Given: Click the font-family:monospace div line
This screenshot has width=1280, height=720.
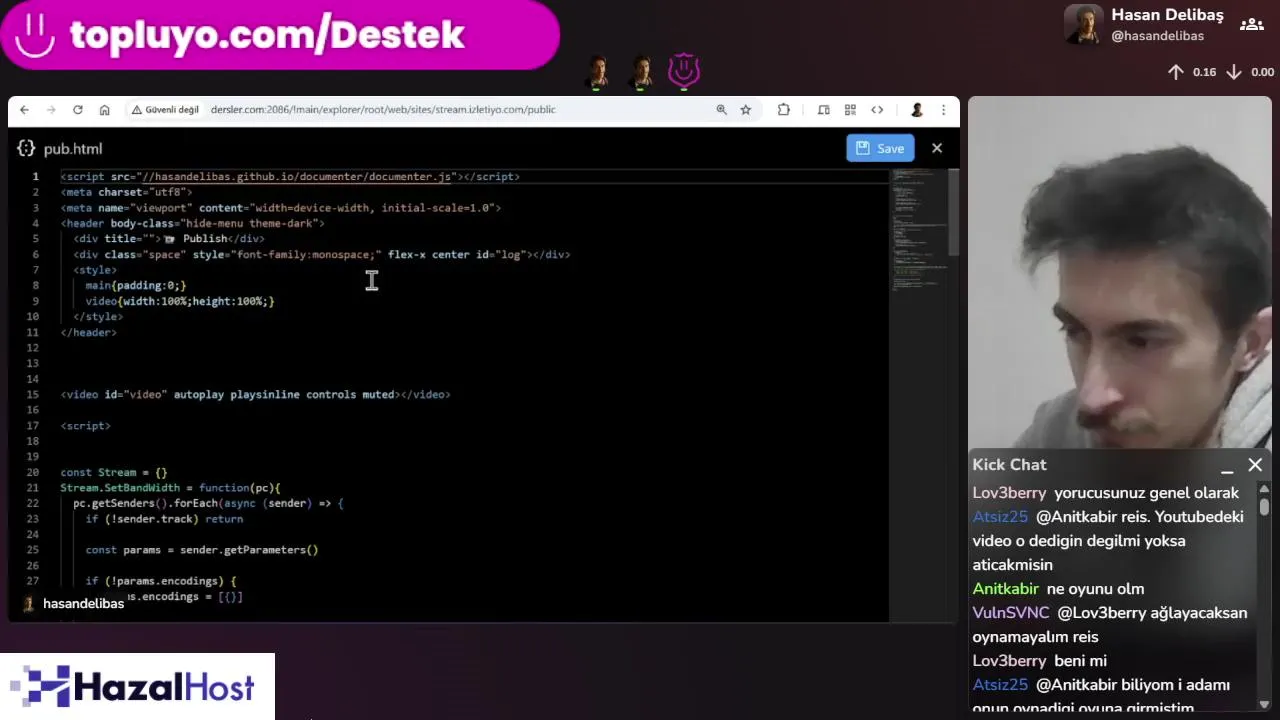Looking at the screenshot, I should click(x=321, y=255).
